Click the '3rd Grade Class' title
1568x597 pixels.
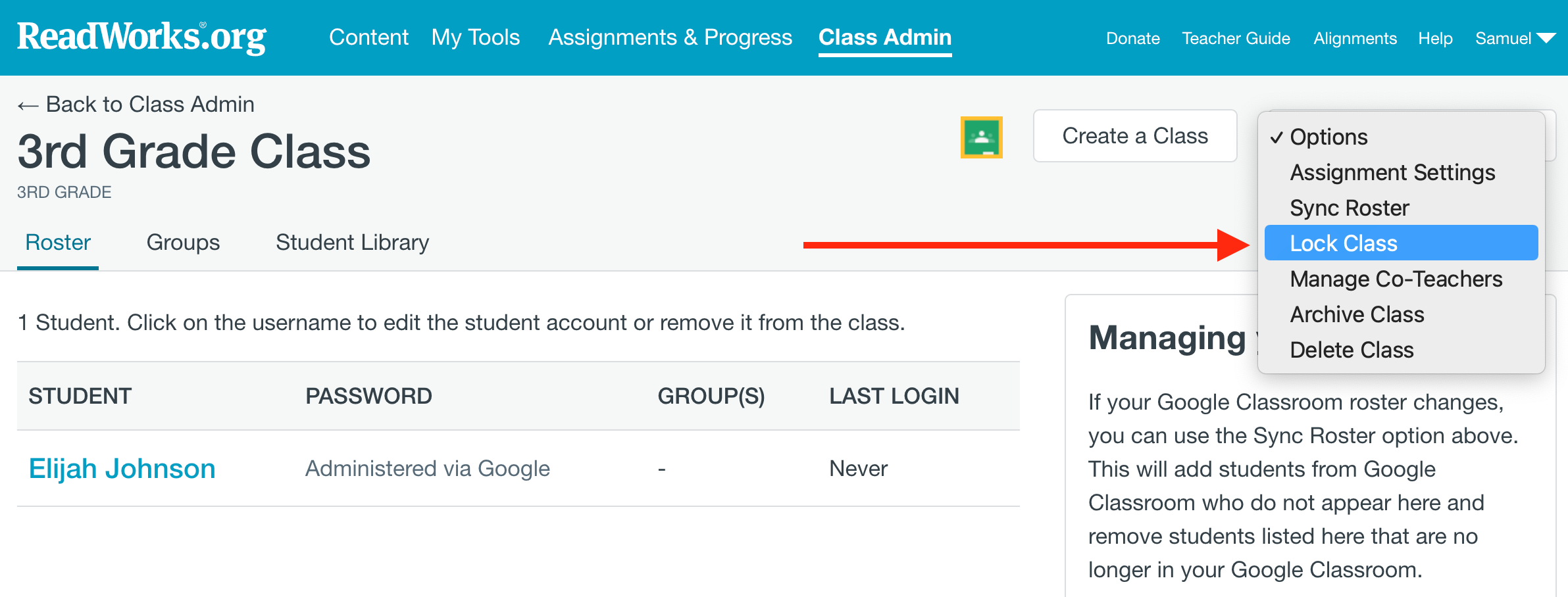[194, 152]
